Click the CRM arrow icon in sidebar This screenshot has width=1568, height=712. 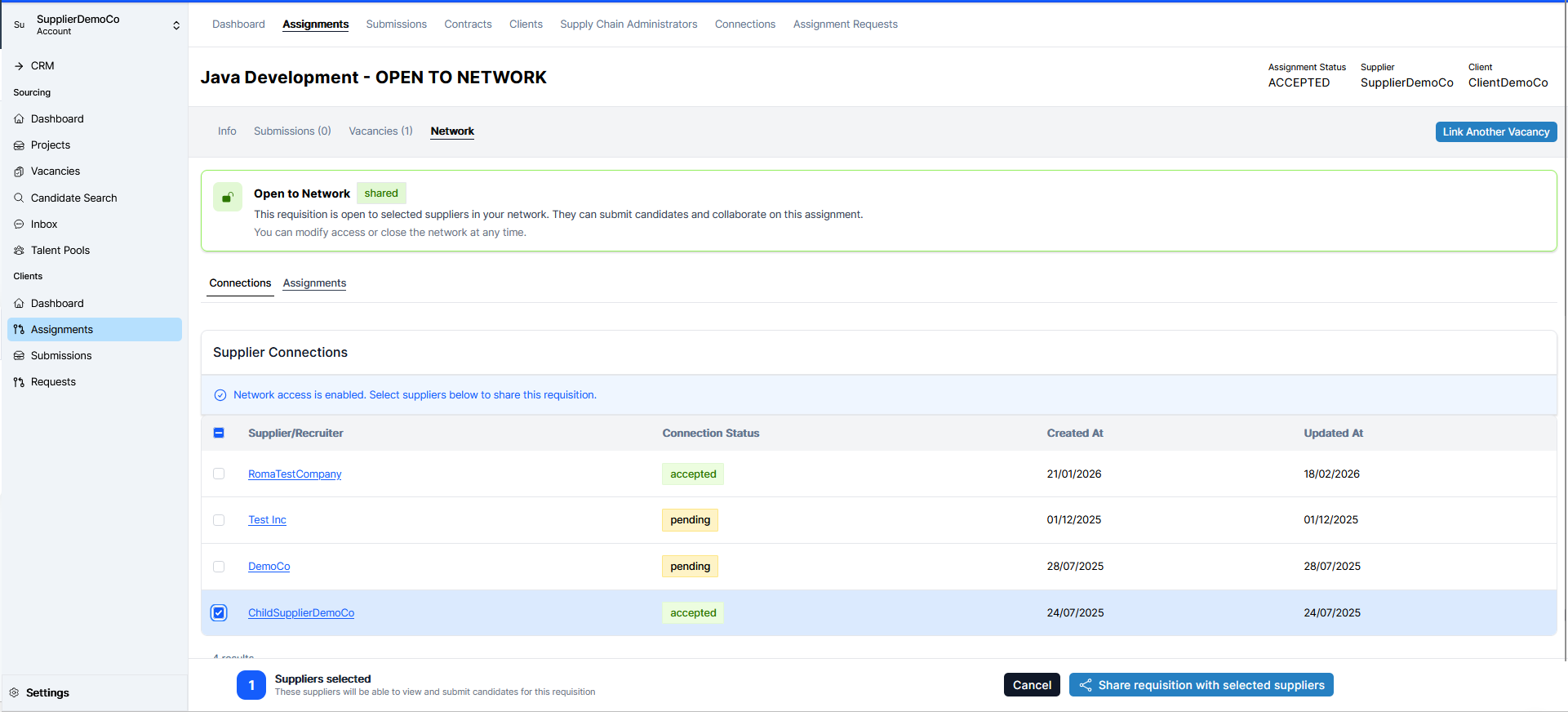click(x=19, y=66)
